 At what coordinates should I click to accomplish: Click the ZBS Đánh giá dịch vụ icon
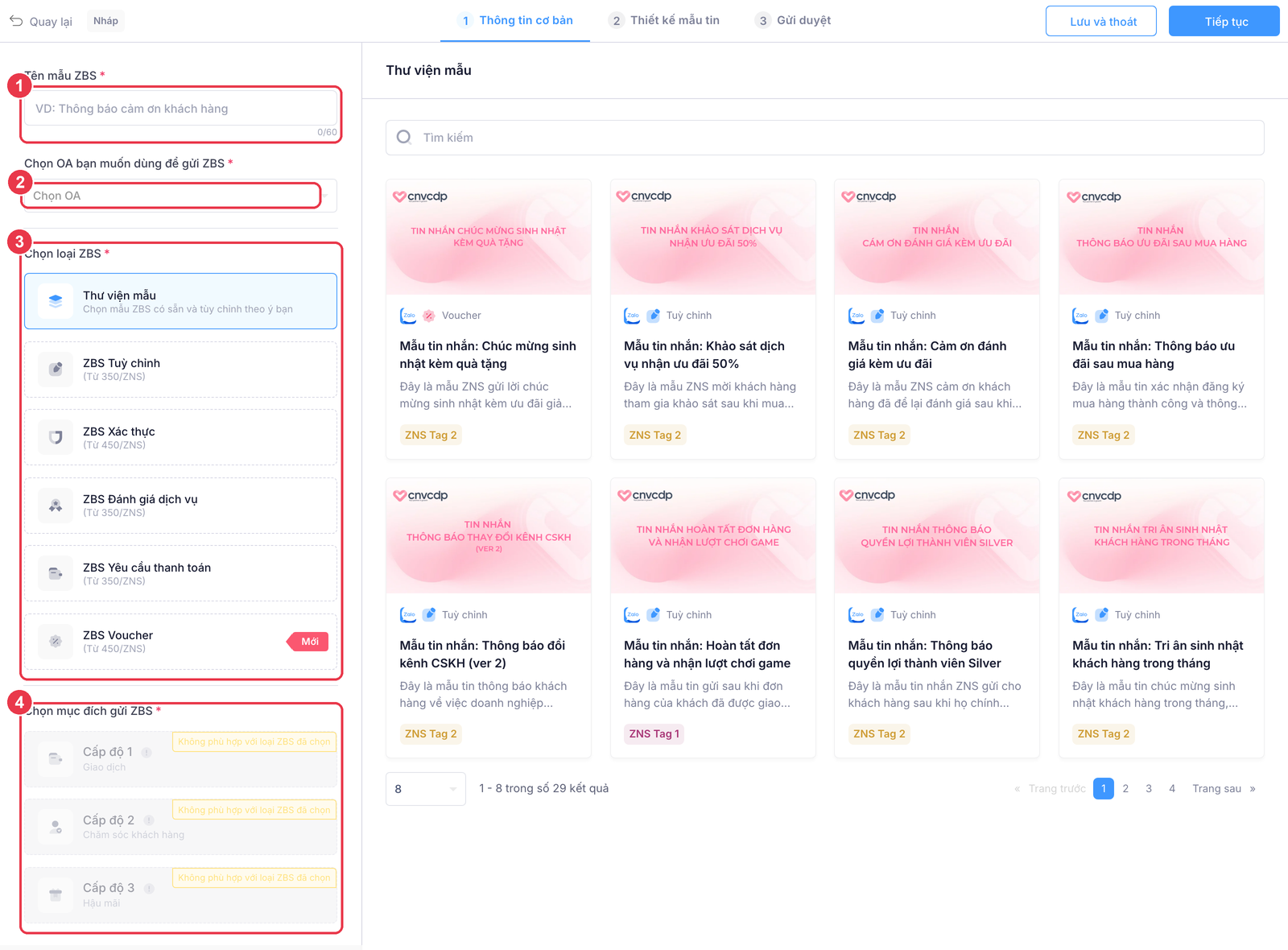(x=56, y=505)
